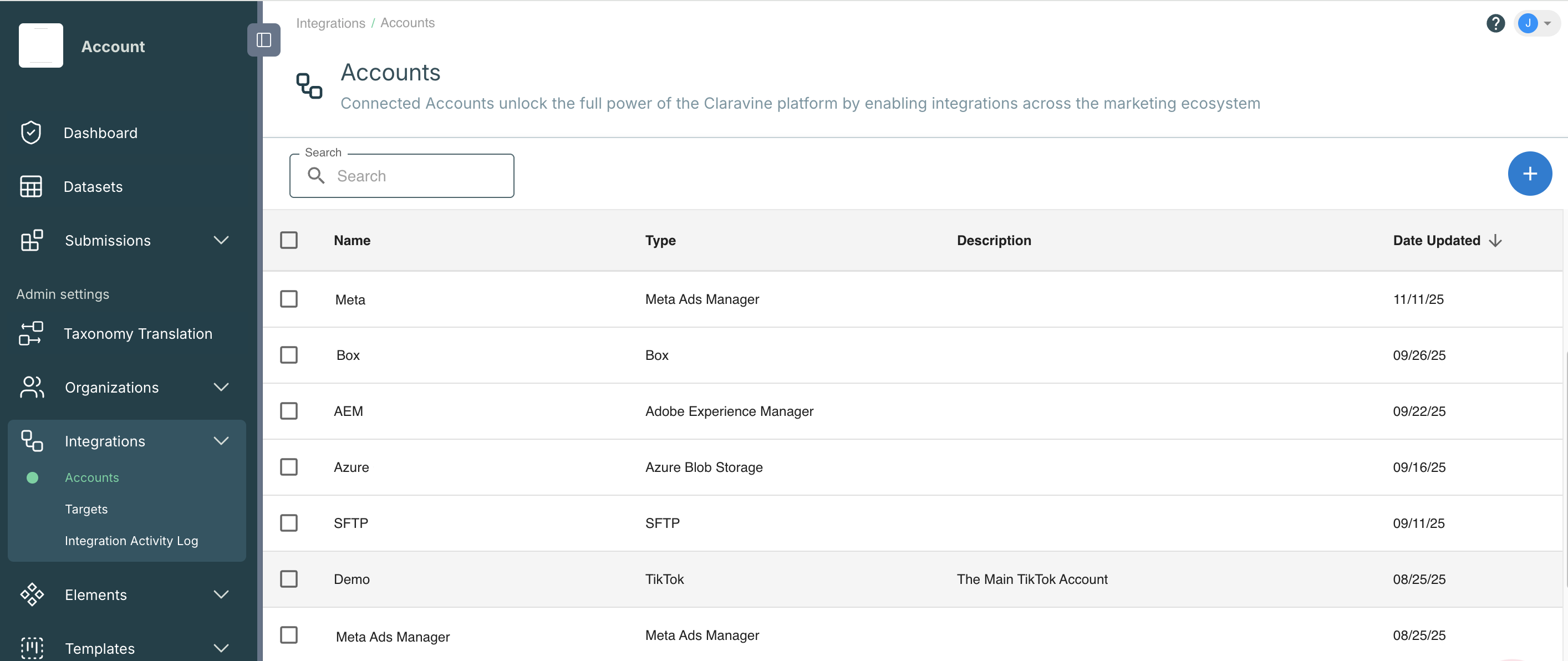1568x661 pixels.
Task: Collapse the sidebar with the panel toggle icon
Action: point(263,39)
